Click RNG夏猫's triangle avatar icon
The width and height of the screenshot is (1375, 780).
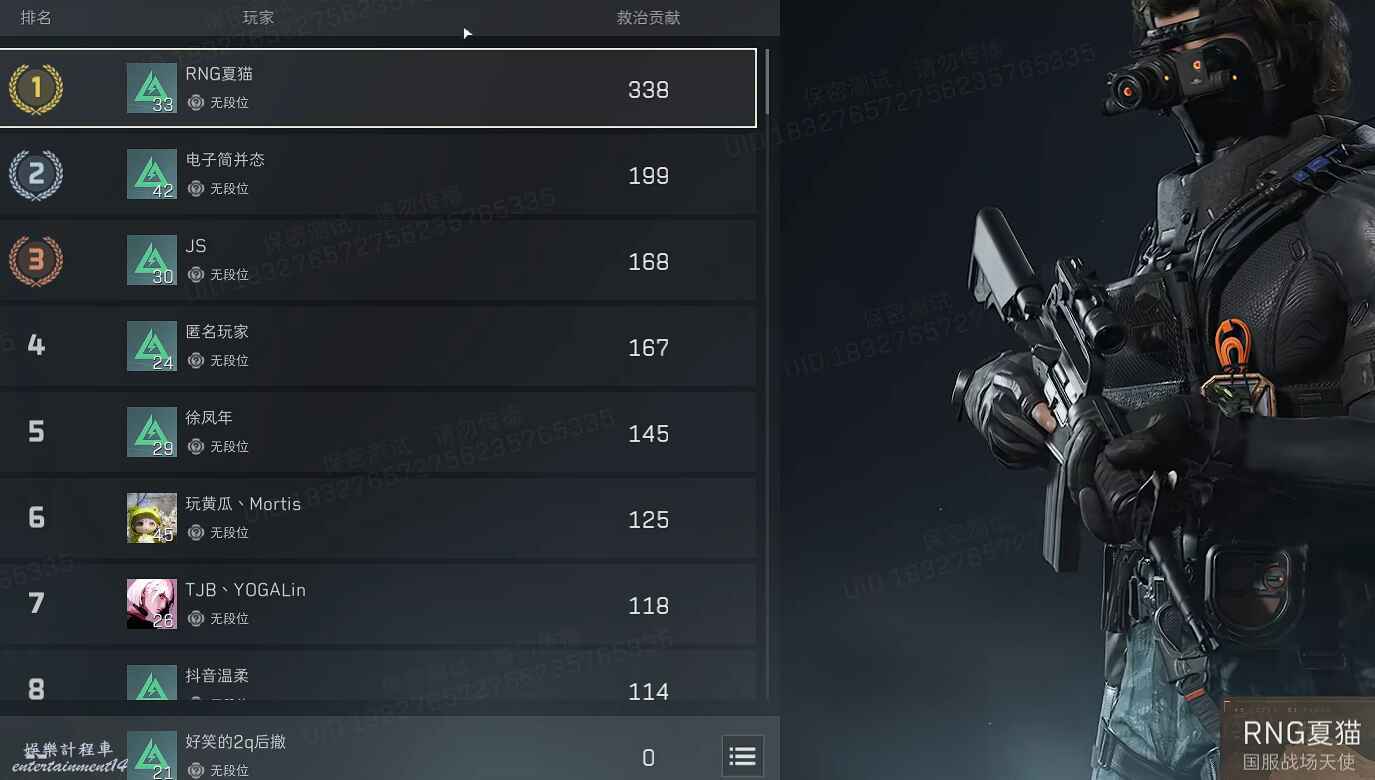[x=152, y=88]
